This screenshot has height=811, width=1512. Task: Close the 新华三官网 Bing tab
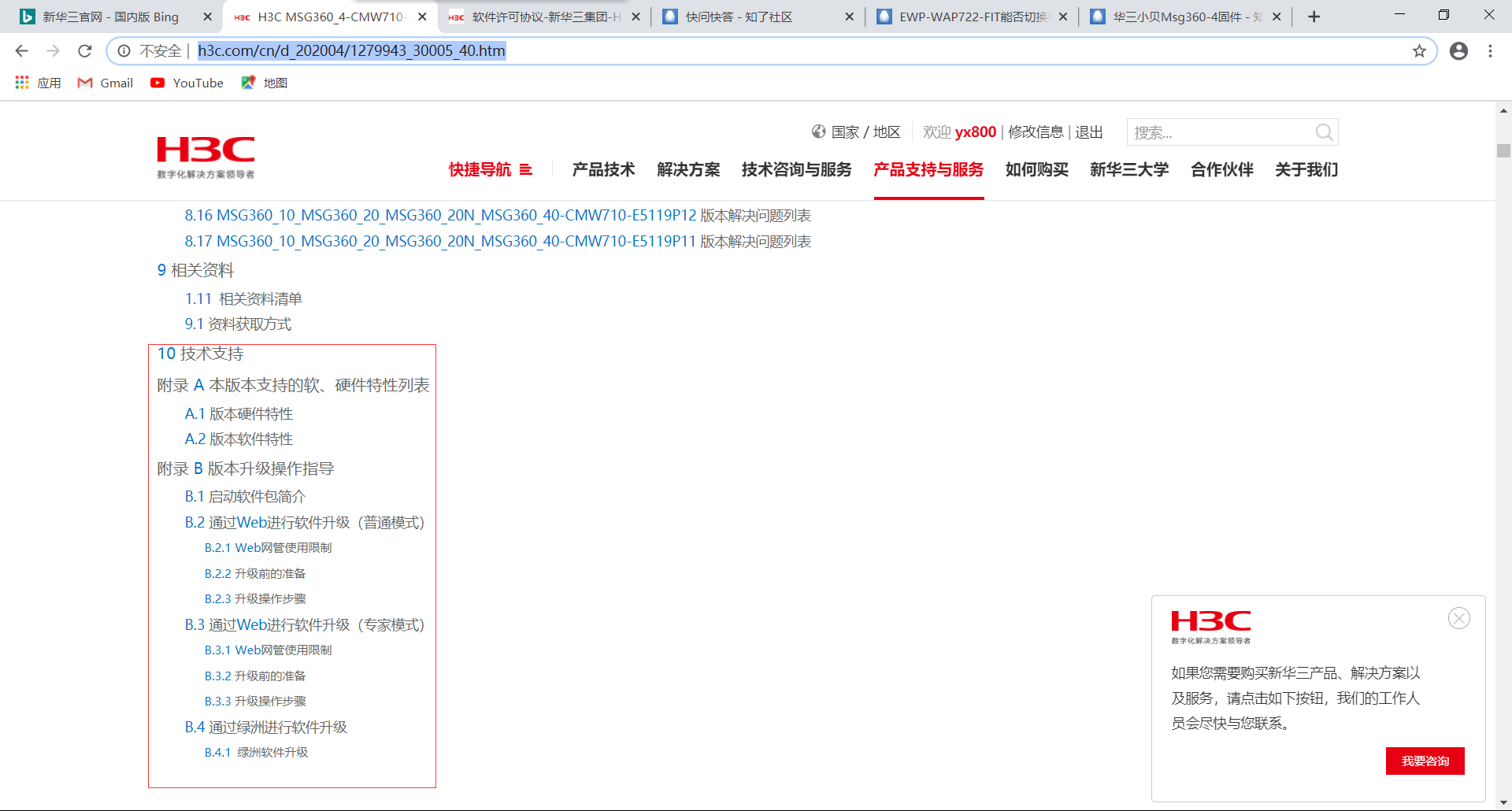(x=208, y=17)
